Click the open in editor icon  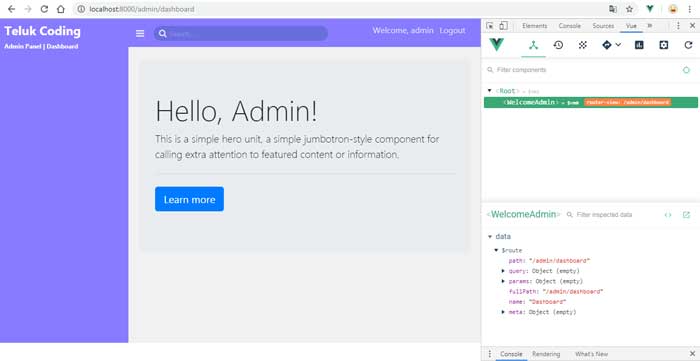click(x=686, y=215)
